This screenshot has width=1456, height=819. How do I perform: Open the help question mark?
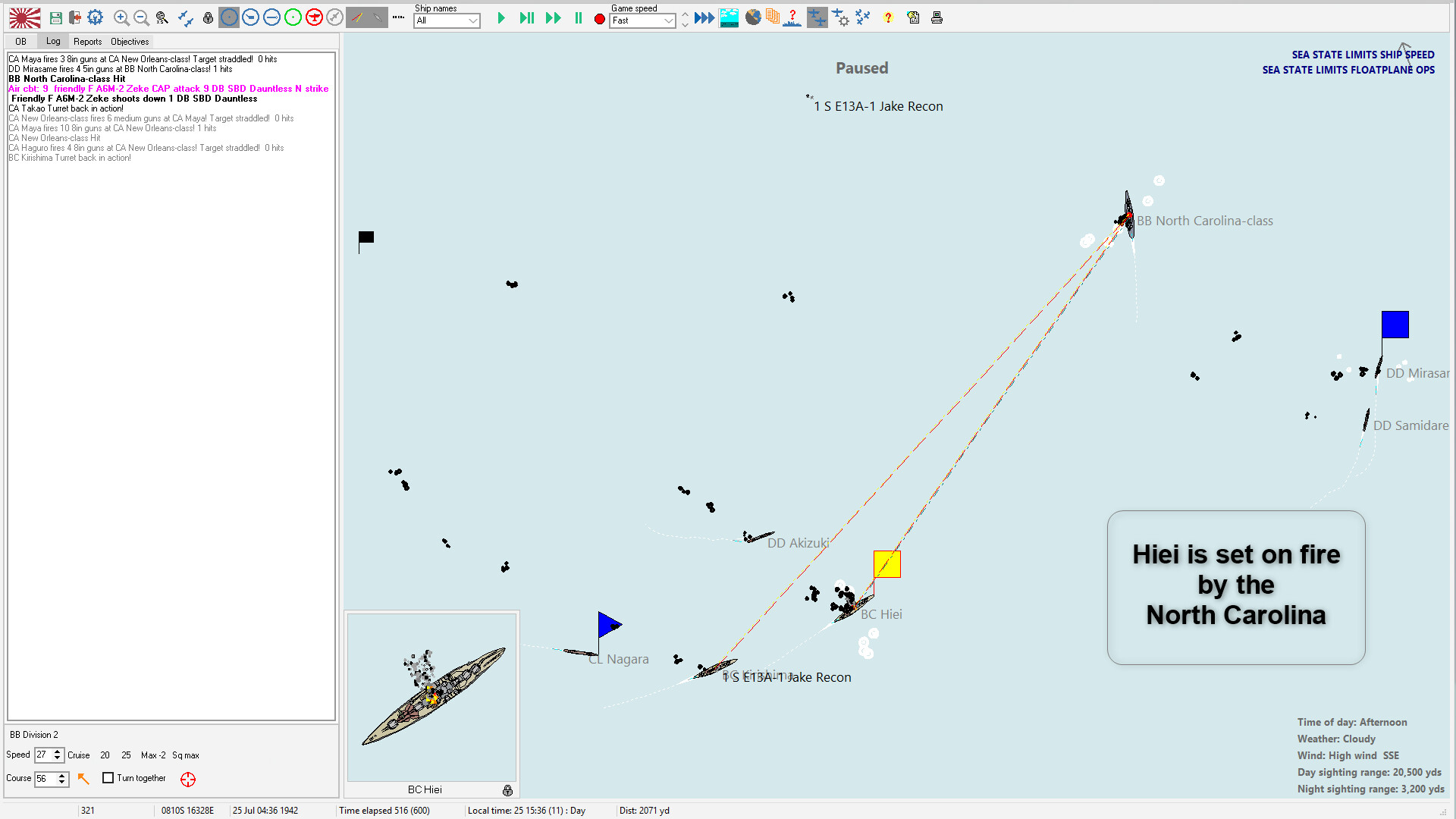pos(888,17)
